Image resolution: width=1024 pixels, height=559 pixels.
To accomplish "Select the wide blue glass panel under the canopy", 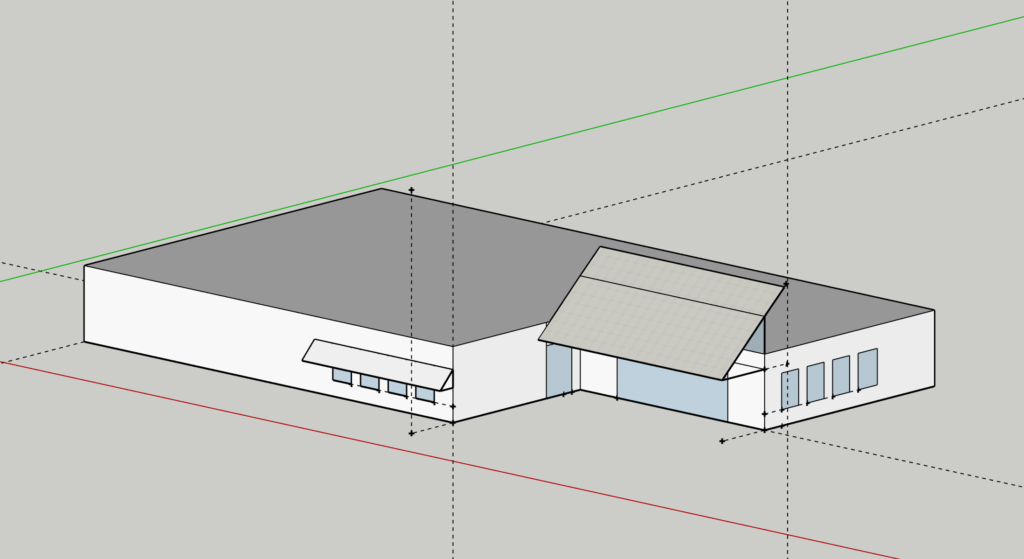I will (x=673, y=388).
